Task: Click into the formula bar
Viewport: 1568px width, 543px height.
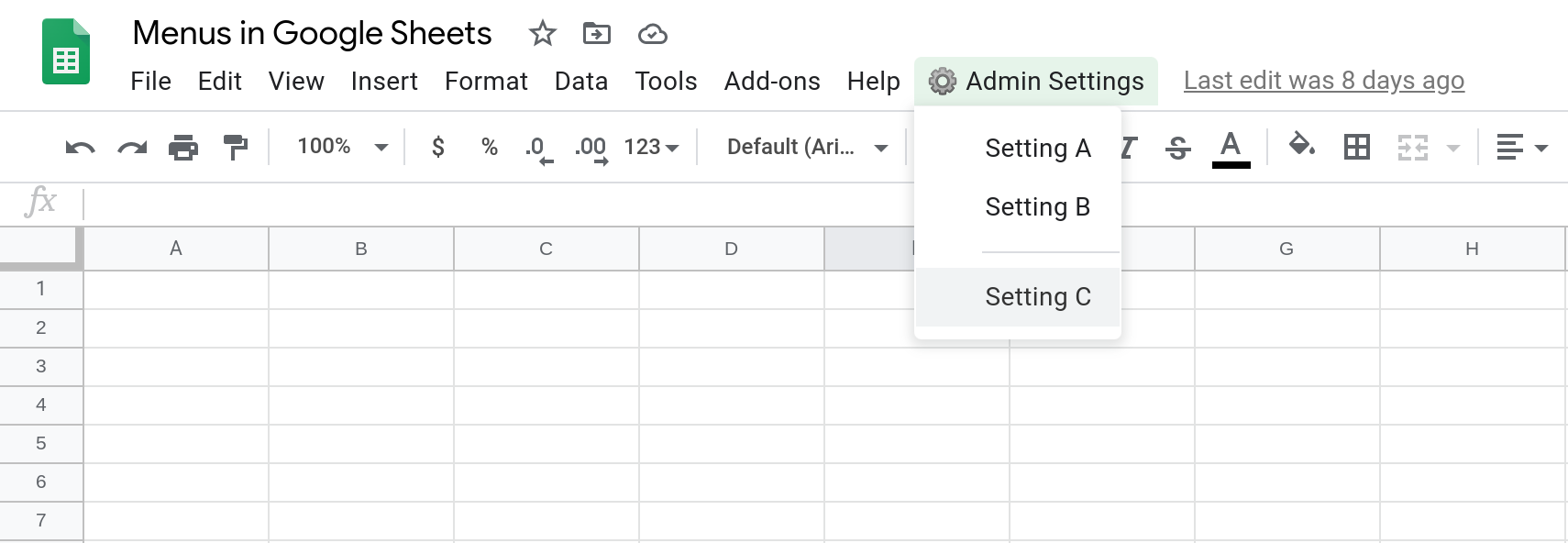Action: coord(825,203)
